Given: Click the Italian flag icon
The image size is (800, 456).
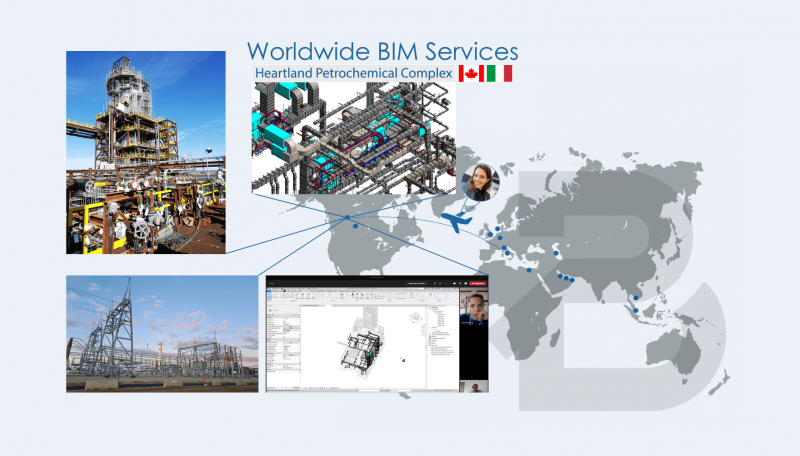Looking at the screenshot, I should pyautogui.click(x=499, y=74).
